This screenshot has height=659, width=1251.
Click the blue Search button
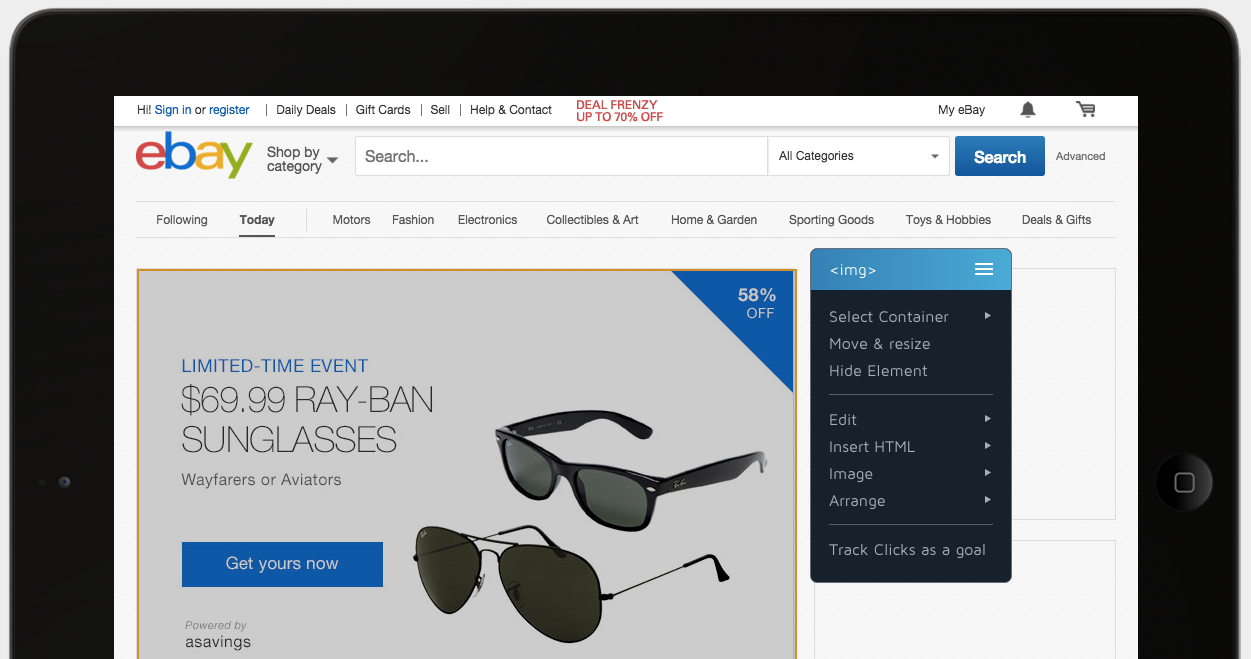1000,156
